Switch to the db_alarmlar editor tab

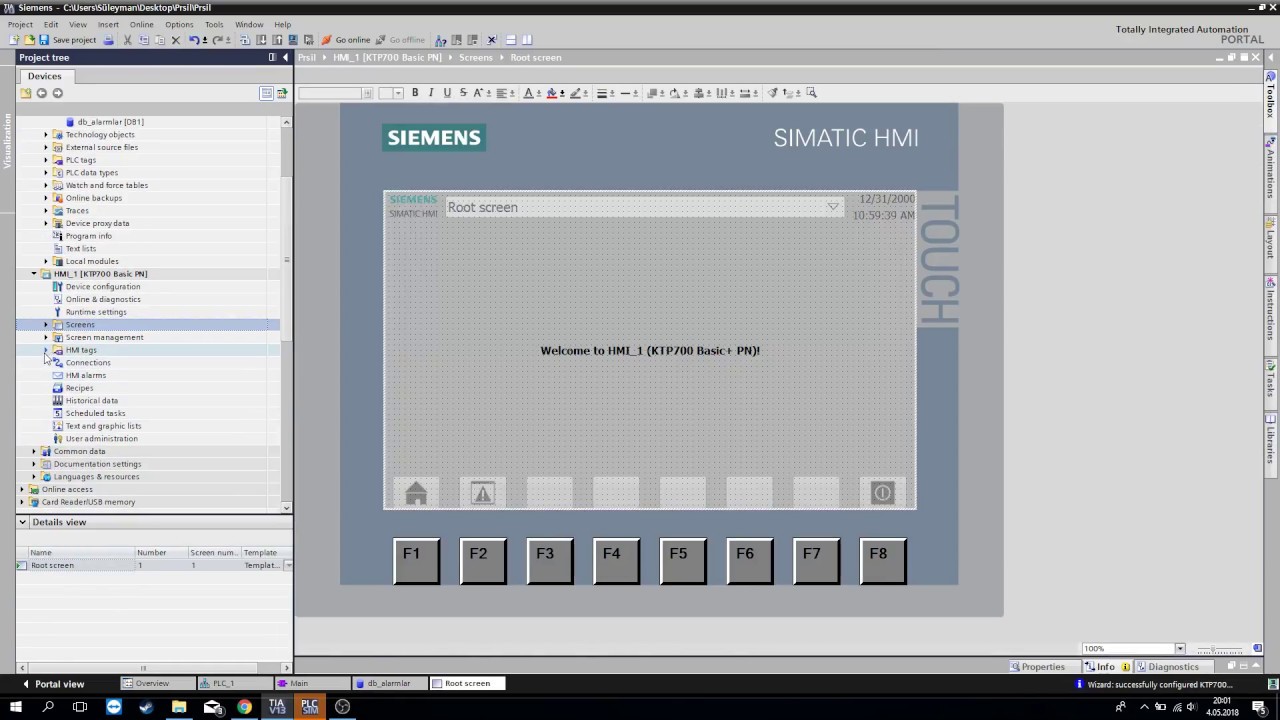point(390,684)
